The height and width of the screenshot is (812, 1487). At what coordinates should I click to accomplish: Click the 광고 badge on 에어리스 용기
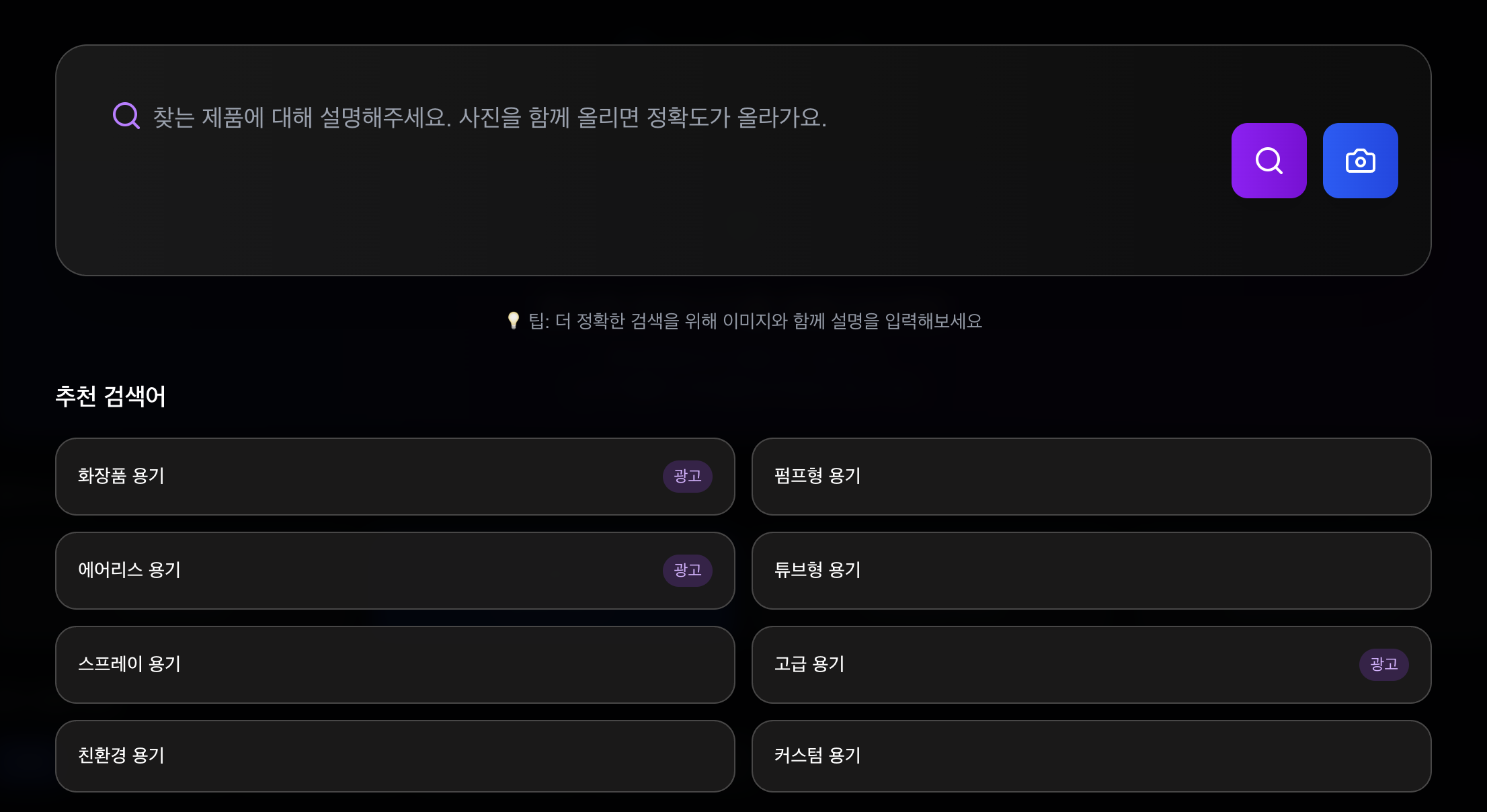687,570
